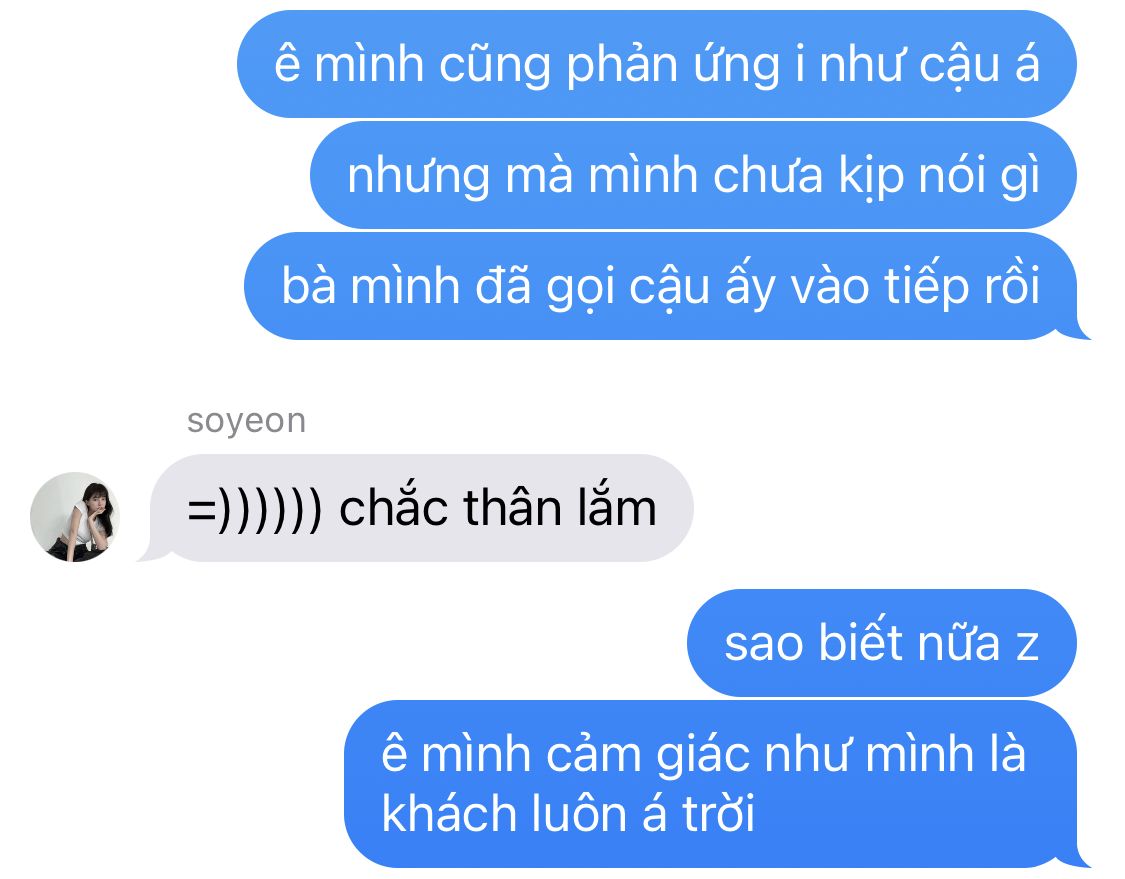Select the message 'sao biết nữa z'
The image size is (1125, 879).
[x=882, y=643]
